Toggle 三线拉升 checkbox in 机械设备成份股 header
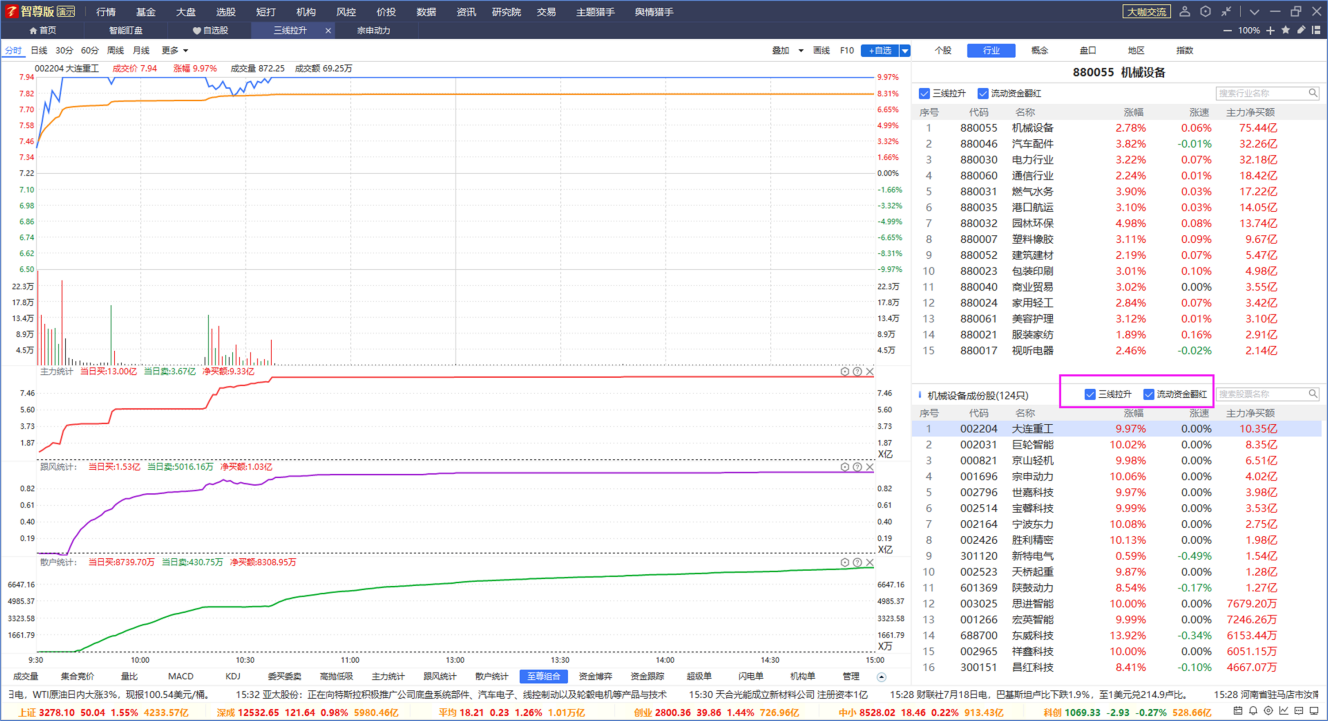The image size is (1328, 721). point(1090,394)
